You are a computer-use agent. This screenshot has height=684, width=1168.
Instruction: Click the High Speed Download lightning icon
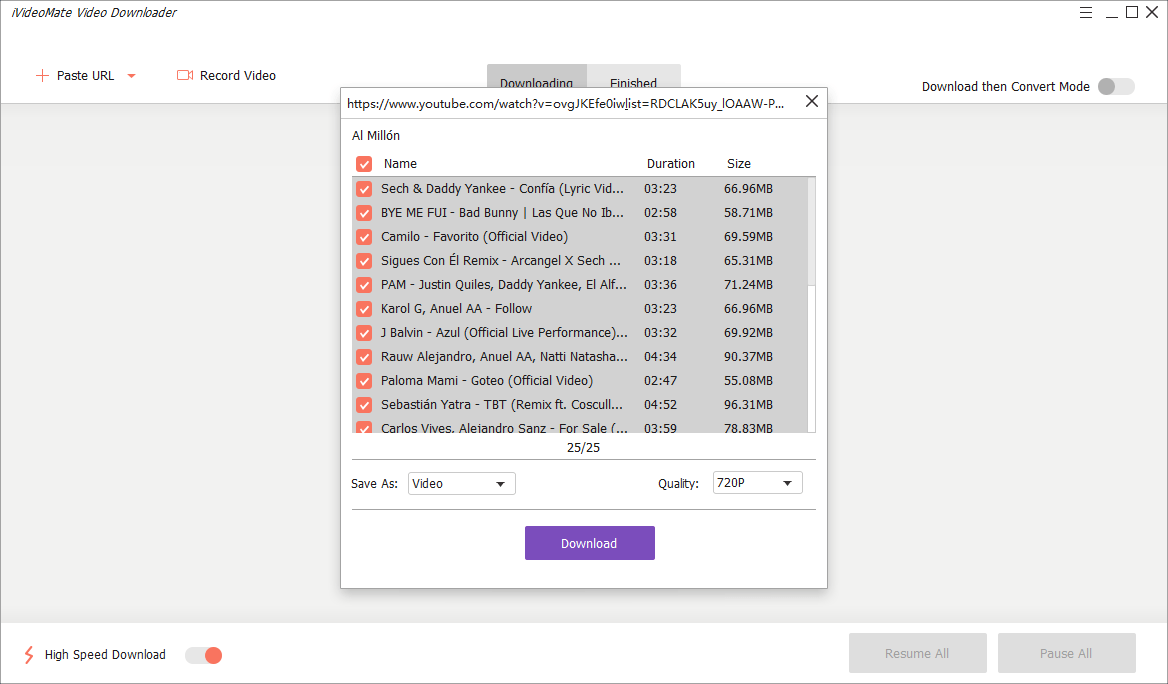click(x=28, y=654)
